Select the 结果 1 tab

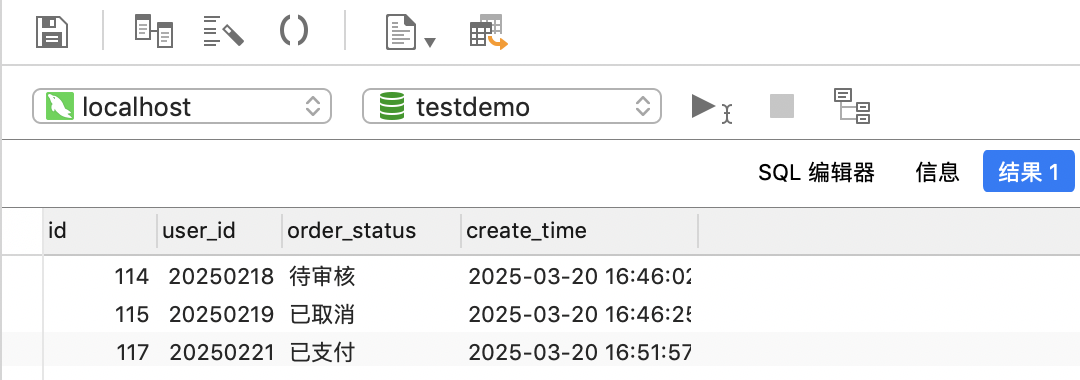[1028, 171]
